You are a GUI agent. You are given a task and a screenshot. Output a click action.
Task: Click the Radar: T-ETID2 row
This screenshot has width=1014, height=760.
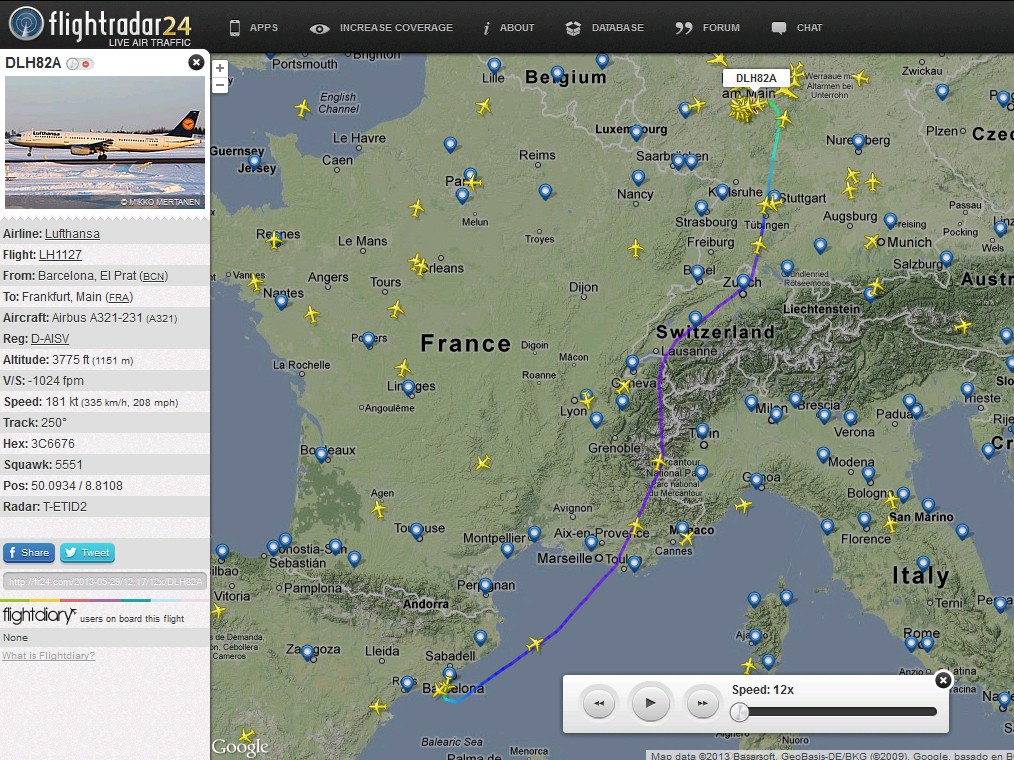pos(105,506)
